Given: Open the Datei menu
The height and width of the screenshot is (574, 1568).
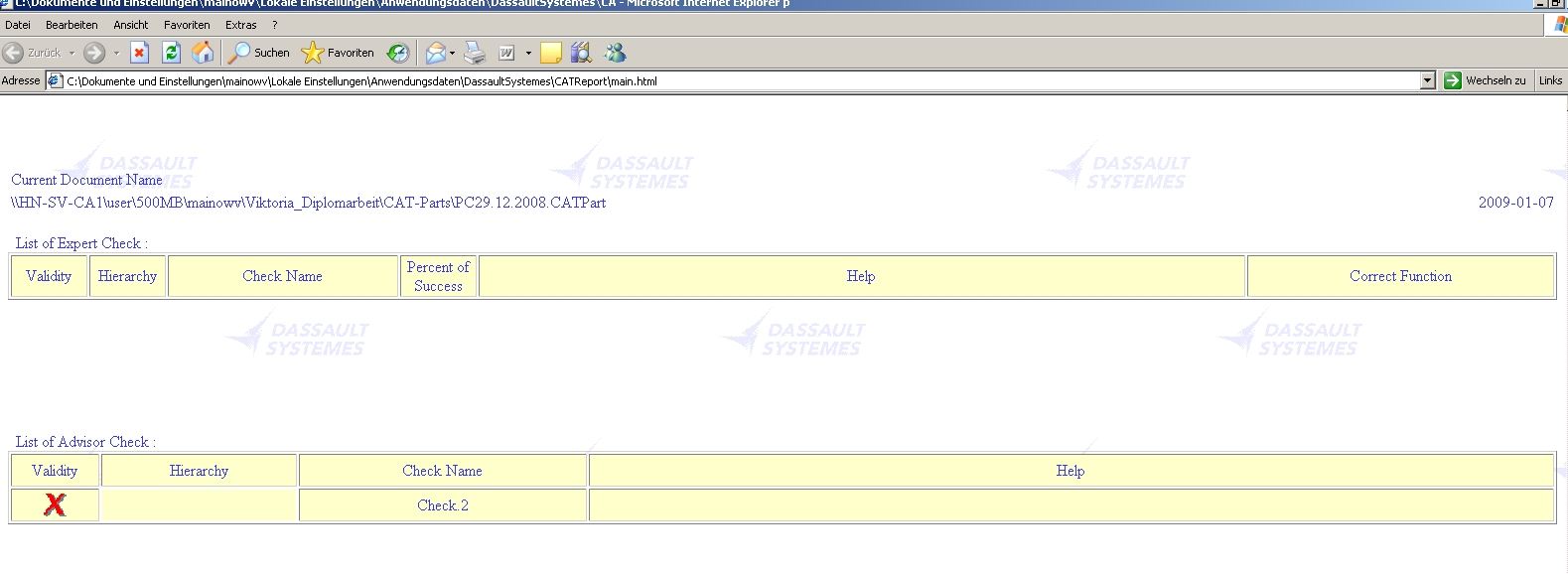Looking at the screenshot, I should (x=18, y=25).
